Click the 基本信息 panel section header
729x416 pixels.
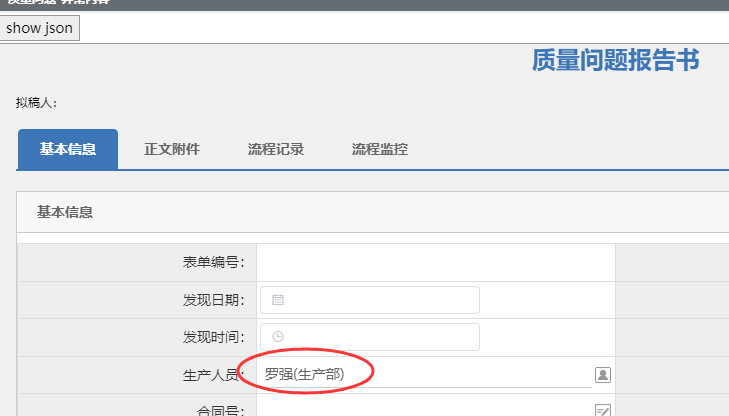66,212
